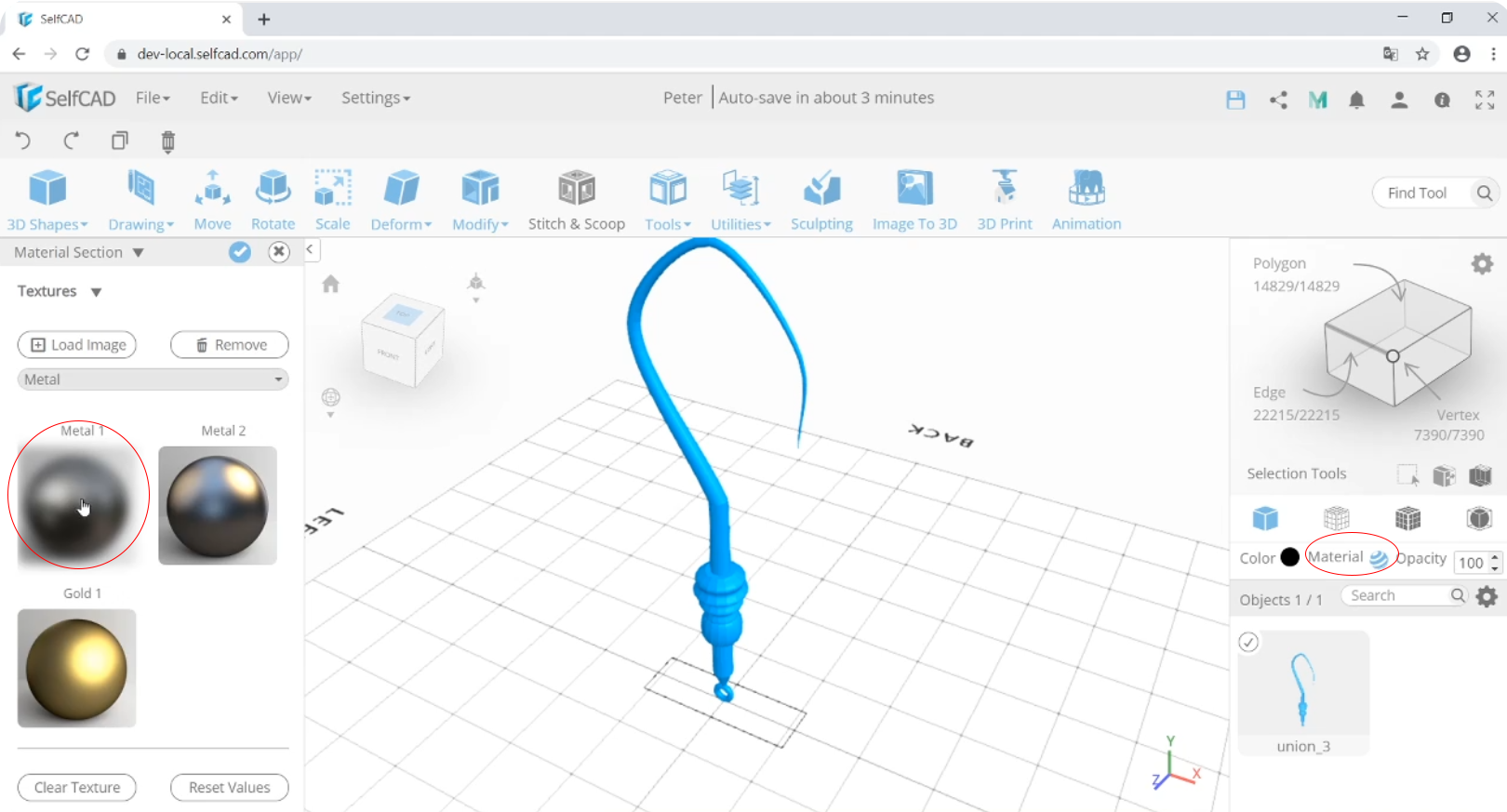Open a new browser tab
The width and height of the screenshot is (1507, 812).
tap(264, 20)
